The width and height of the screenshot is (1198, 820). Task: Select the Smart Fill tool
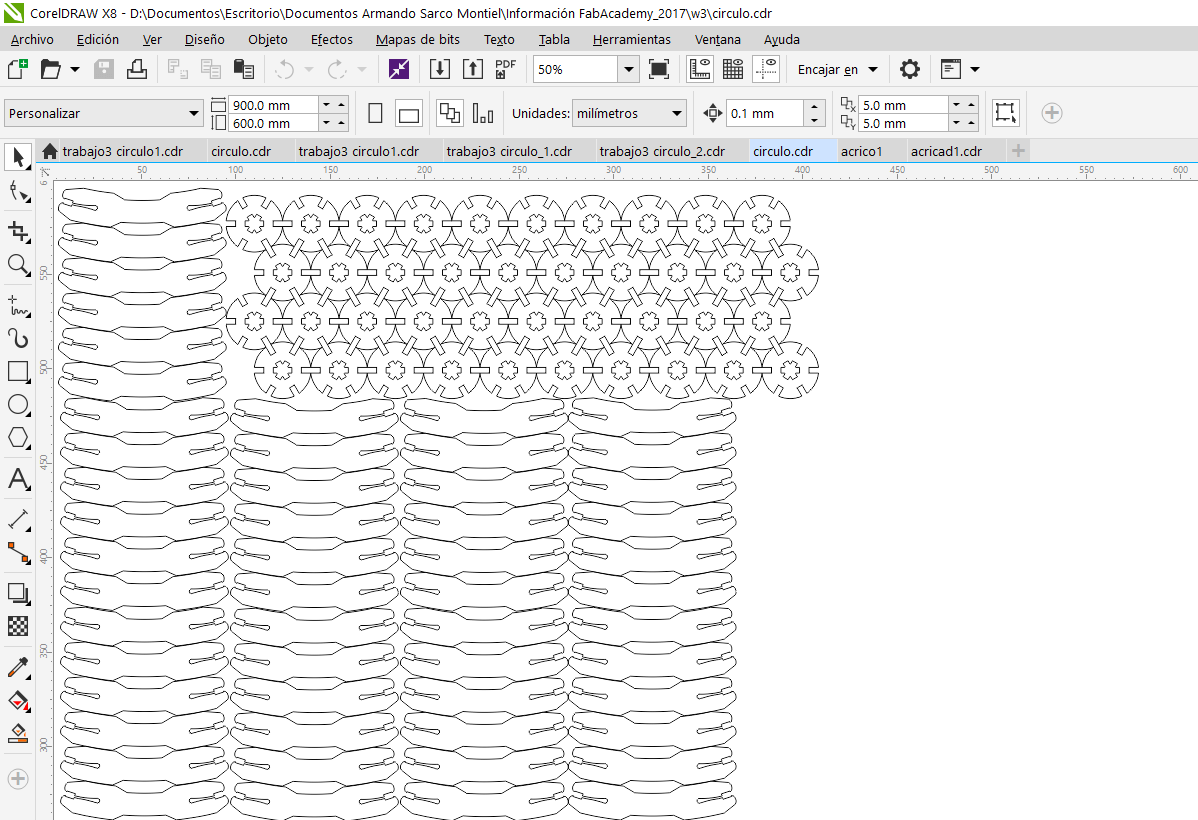click(18, 734)
